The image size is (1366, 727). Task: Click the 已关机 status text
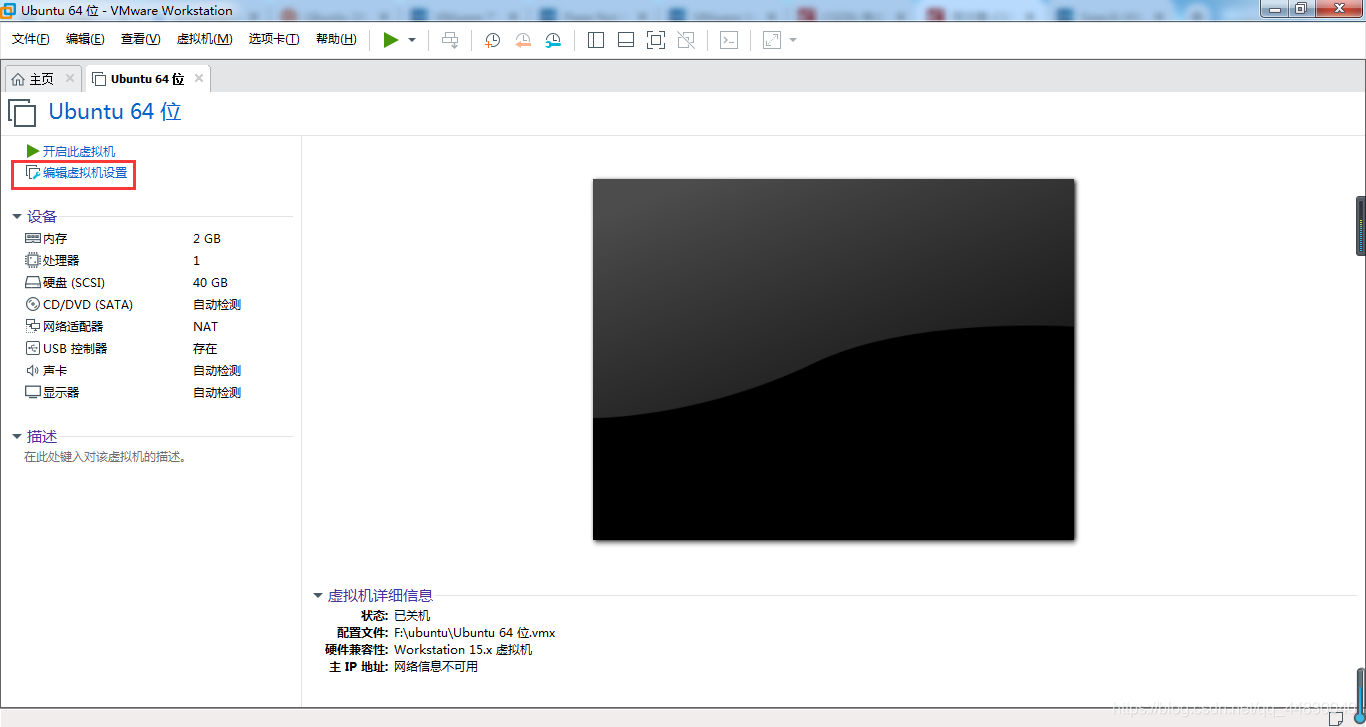[412, 616]
